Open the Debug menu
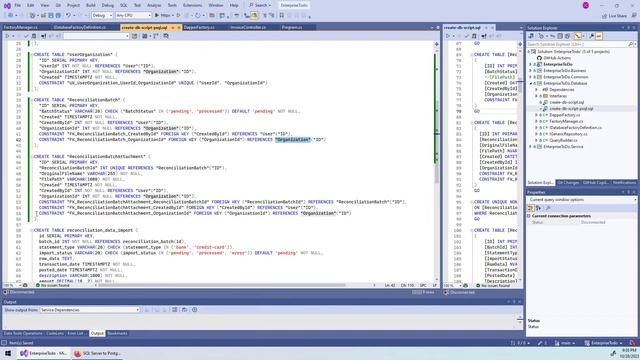 [x=107, y=5]
